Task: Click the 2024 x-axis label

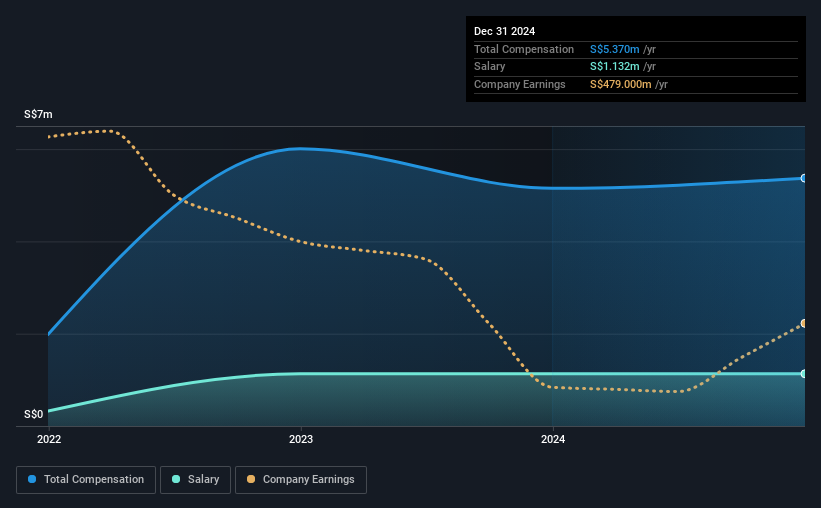Action: click(x=553, y=439)
